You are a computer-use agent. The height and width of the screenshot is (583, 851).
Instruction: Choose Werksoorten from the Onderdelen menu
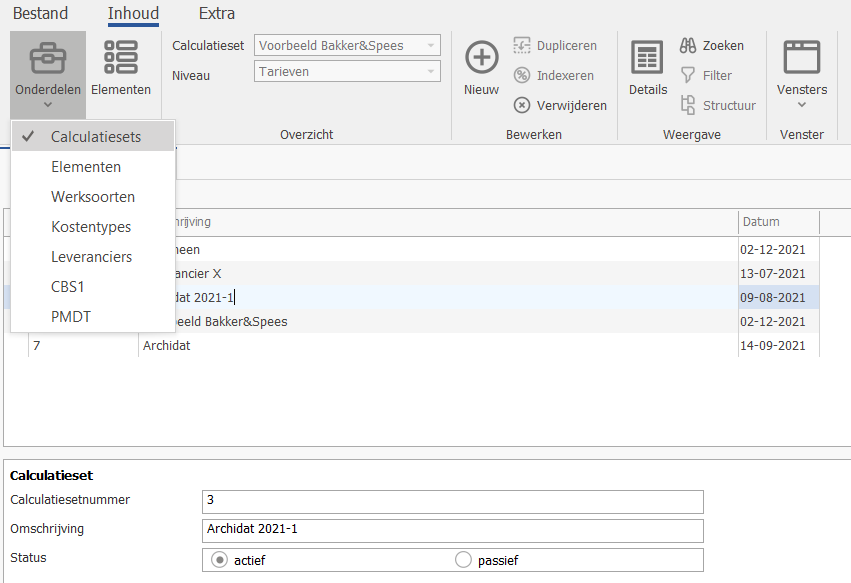click(93, 197)
